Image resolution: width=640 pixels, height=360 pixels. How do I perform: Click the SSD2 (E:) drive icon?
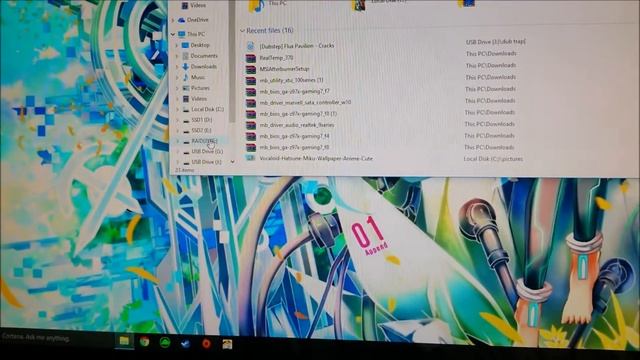(187, 131)
